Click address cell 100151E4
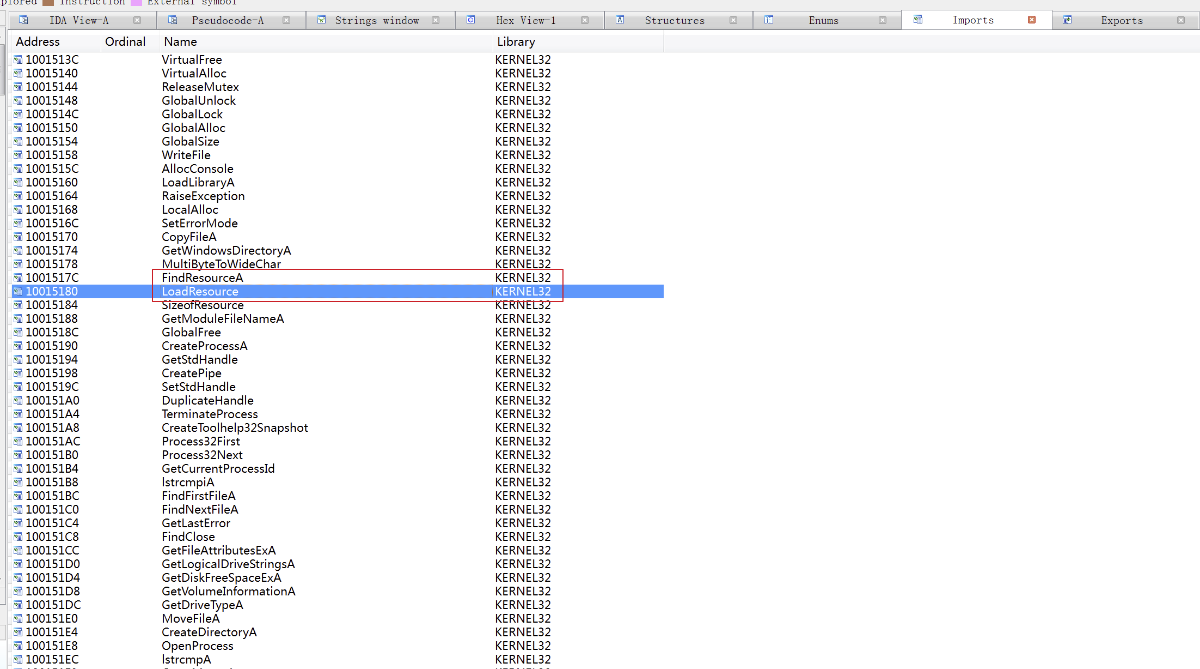This screenshot has height=669, width=1200. (x=51, y=632)
